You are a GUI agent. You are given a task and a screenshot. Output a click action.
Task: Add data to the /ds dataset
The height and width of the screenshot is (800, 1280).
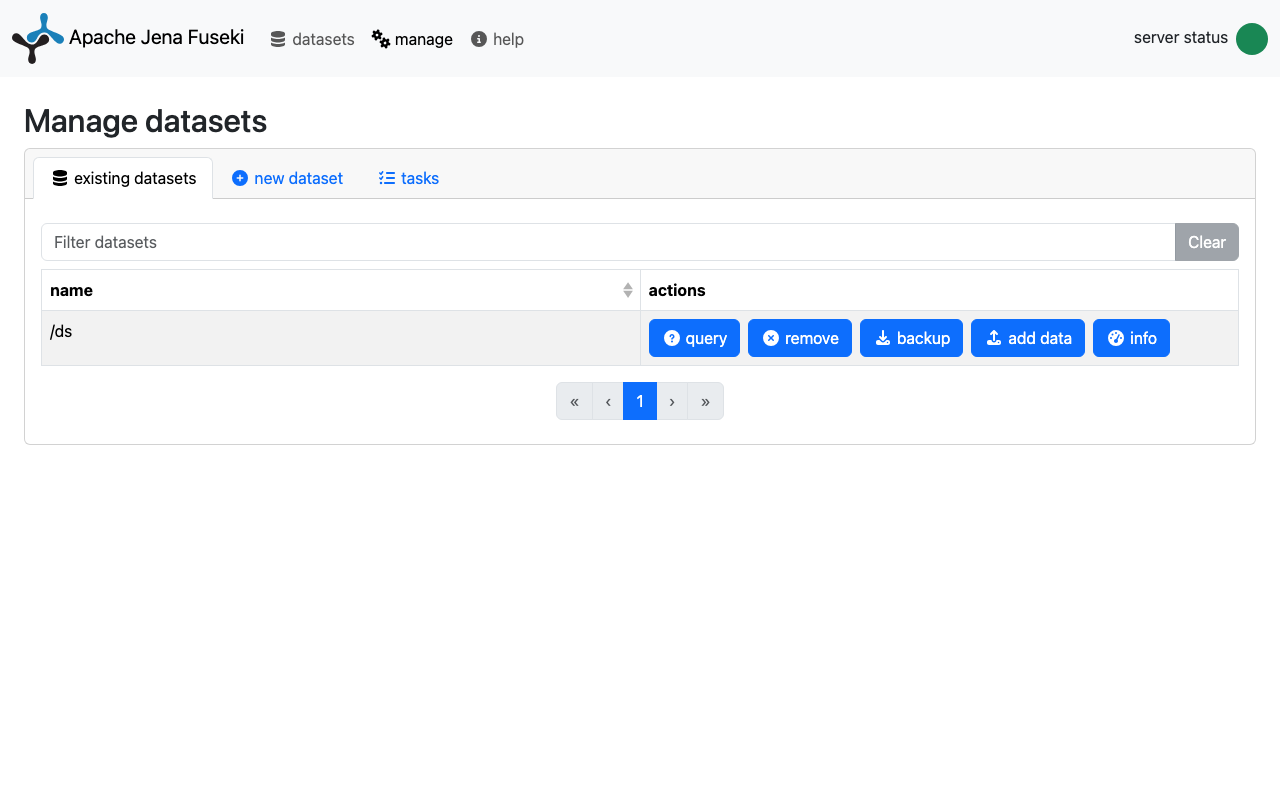1028,338
